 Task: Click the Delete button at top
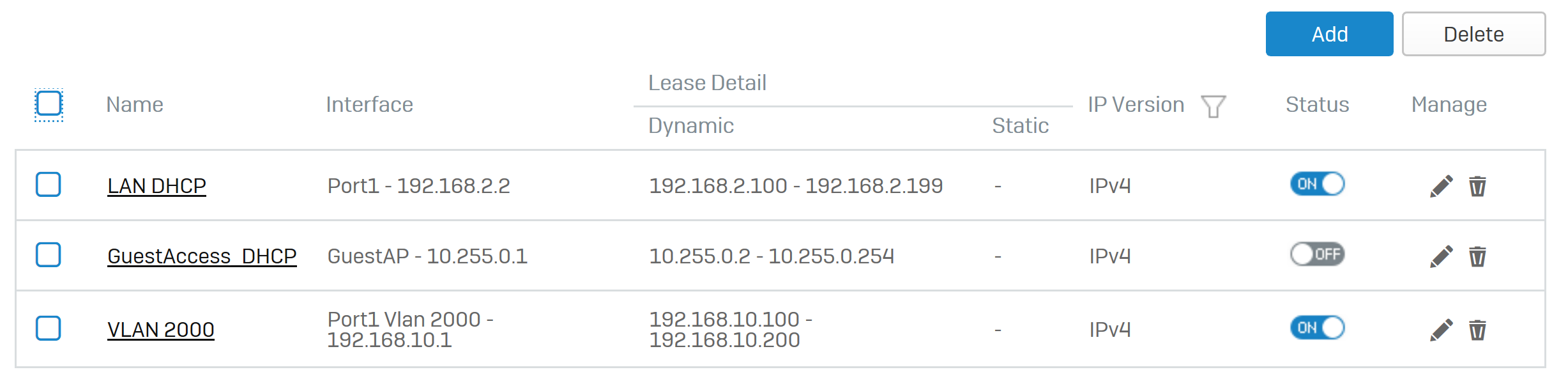tap(1473, 34)
